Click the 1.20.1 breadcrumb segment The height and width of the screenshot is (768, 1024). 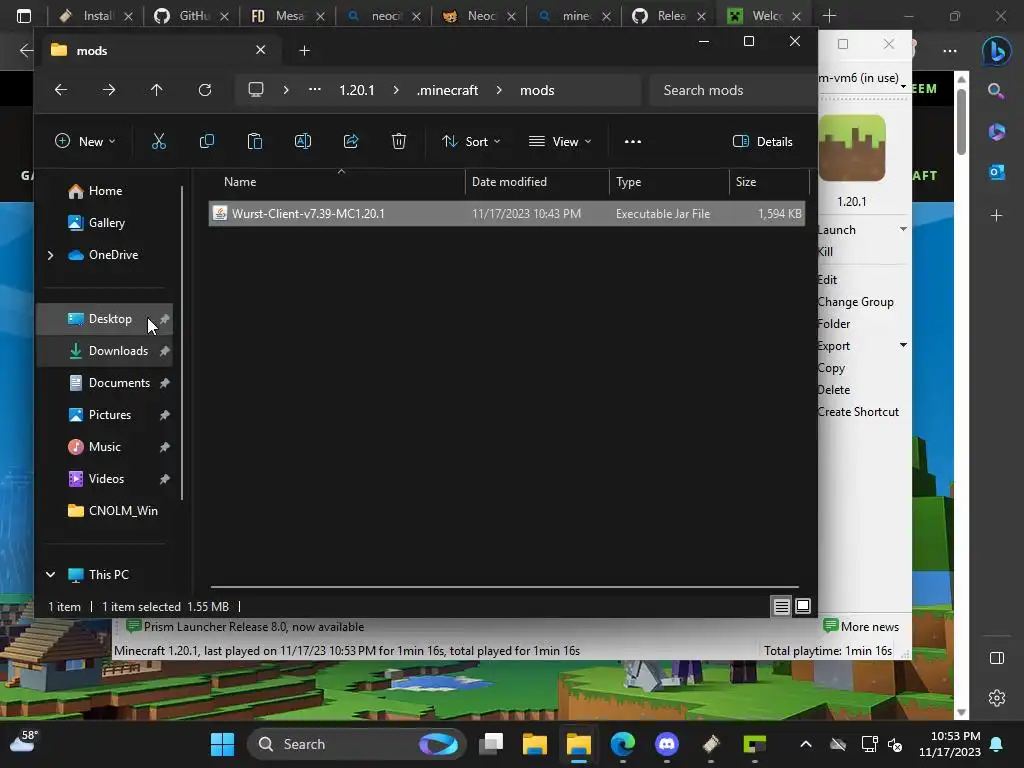point(357,90)
